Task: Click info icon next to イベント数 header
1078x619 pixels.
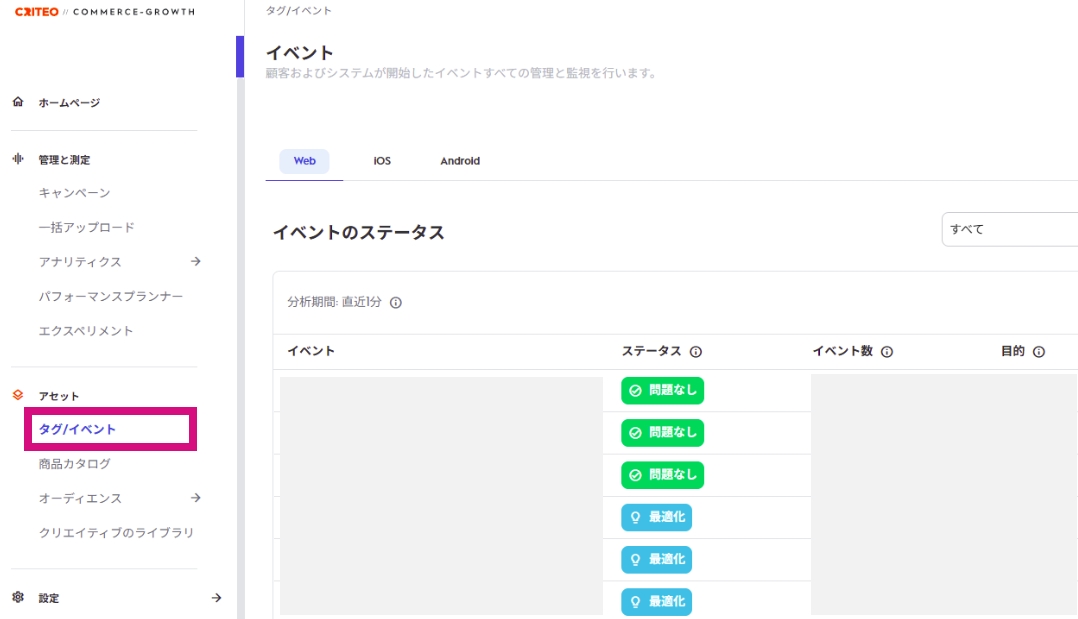Action: [887, 351]
